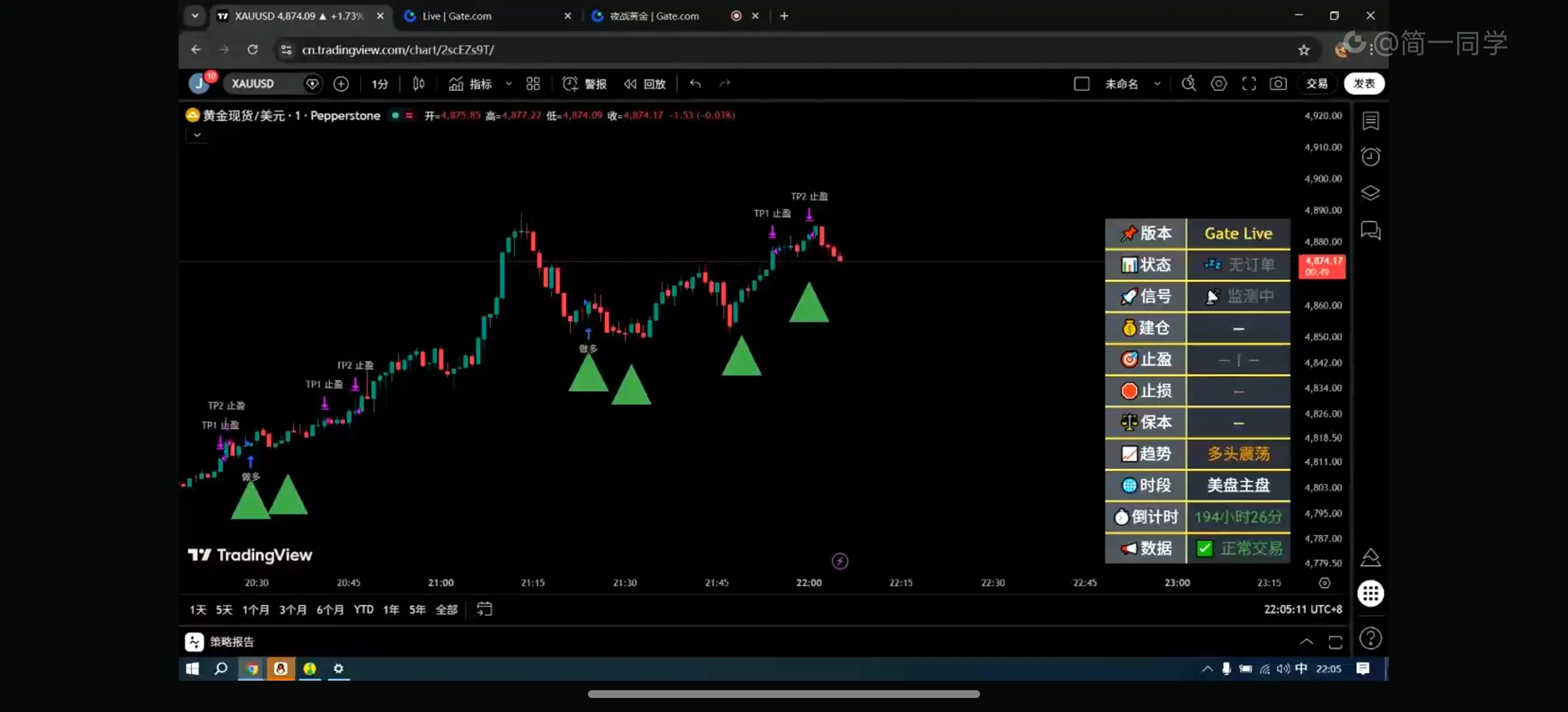
Task: Click the 发表 publish button
Action: coord(1364,84)
